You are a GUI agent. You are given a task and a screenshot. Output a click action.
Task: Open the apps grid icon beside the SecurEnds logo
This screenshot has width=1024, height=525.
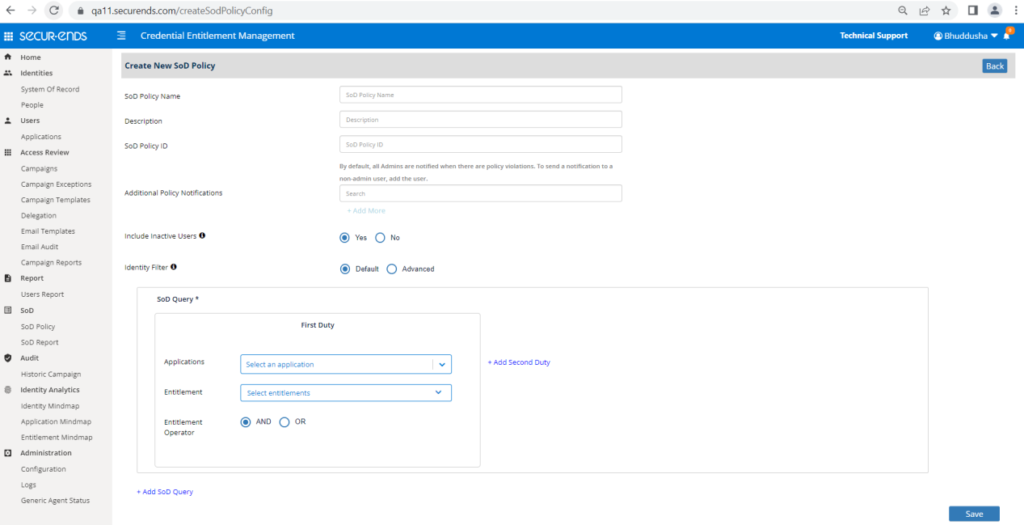click(x=8, y=36)
